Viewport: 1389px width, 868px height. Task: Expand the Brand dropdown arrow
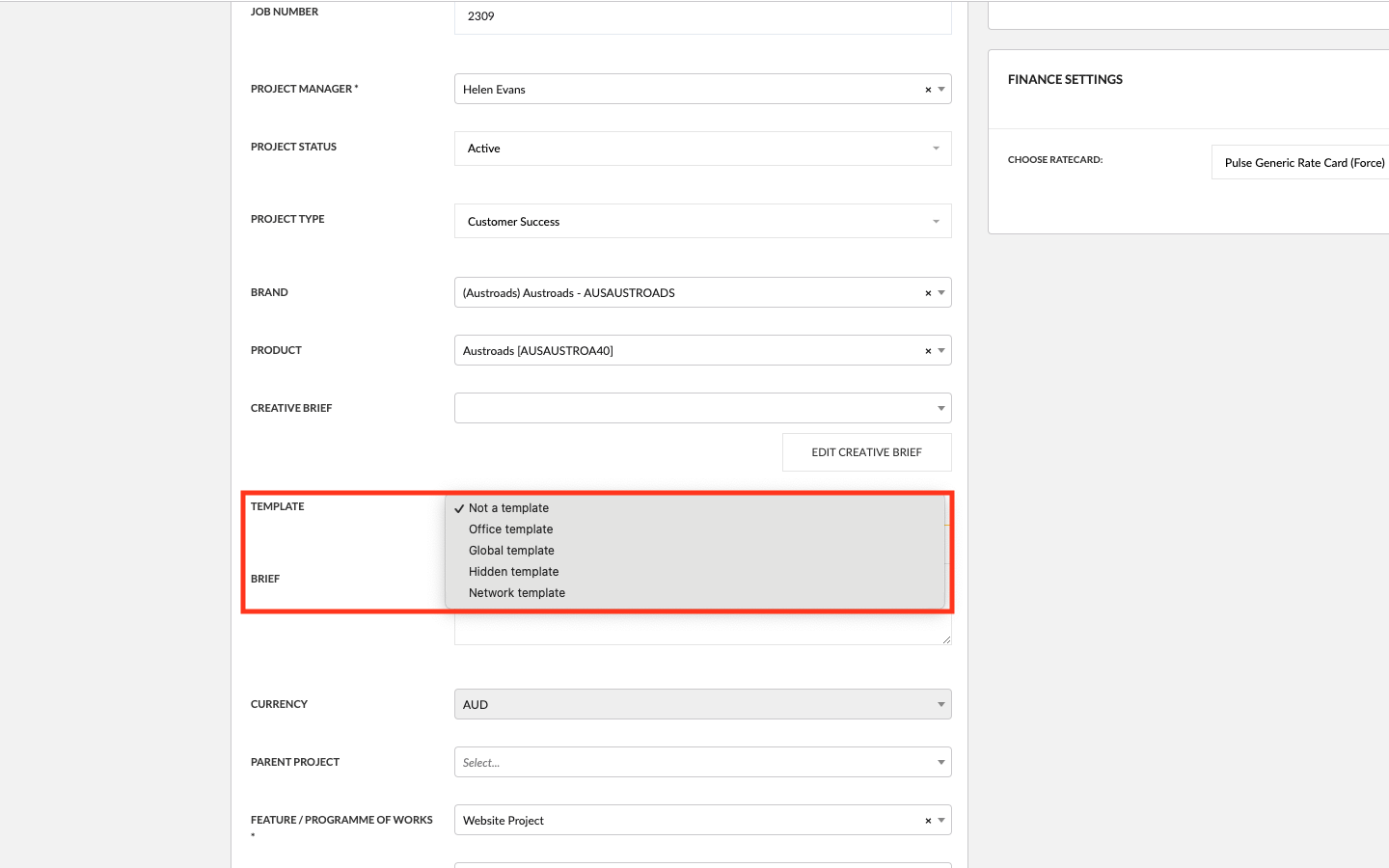941,293
